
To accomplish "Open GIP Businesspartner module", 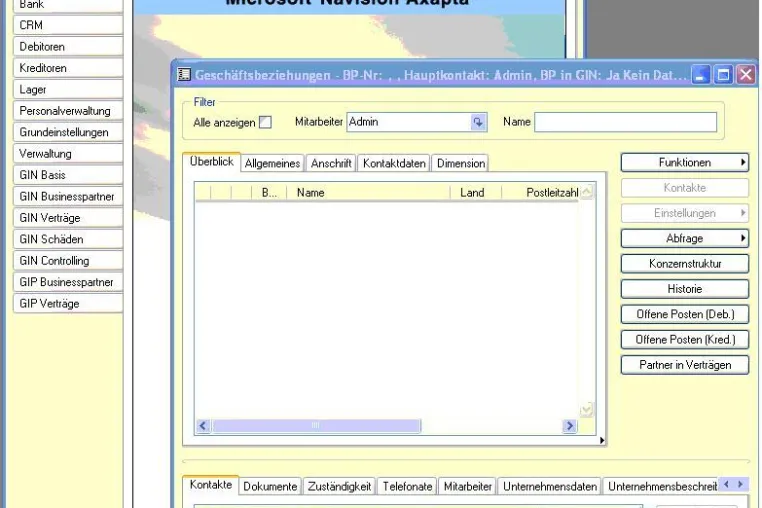I will tap(68, 281).
